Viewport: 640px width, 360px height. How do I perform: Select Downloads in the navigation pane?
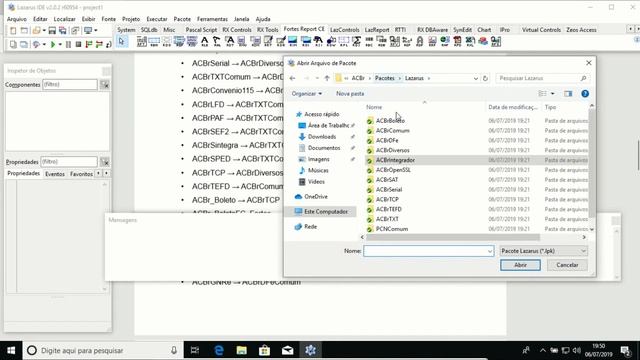coord(322,137)
